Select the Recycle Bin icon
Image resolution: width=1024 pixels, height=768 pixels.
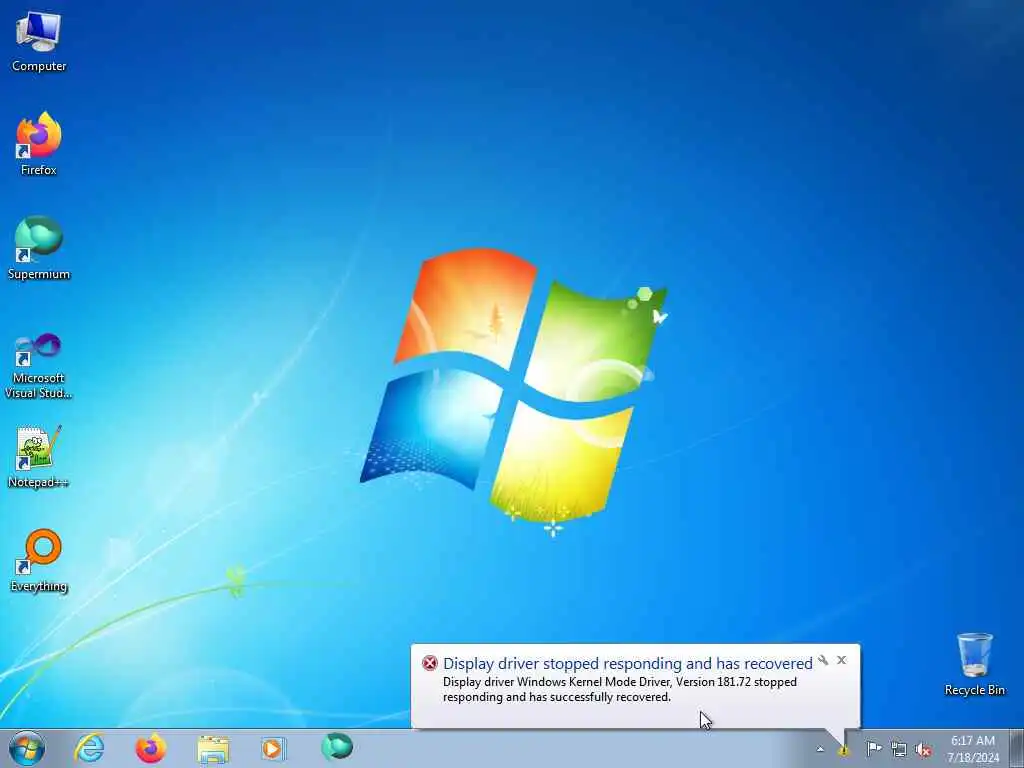pyautogui.click(x=974, y=664)
